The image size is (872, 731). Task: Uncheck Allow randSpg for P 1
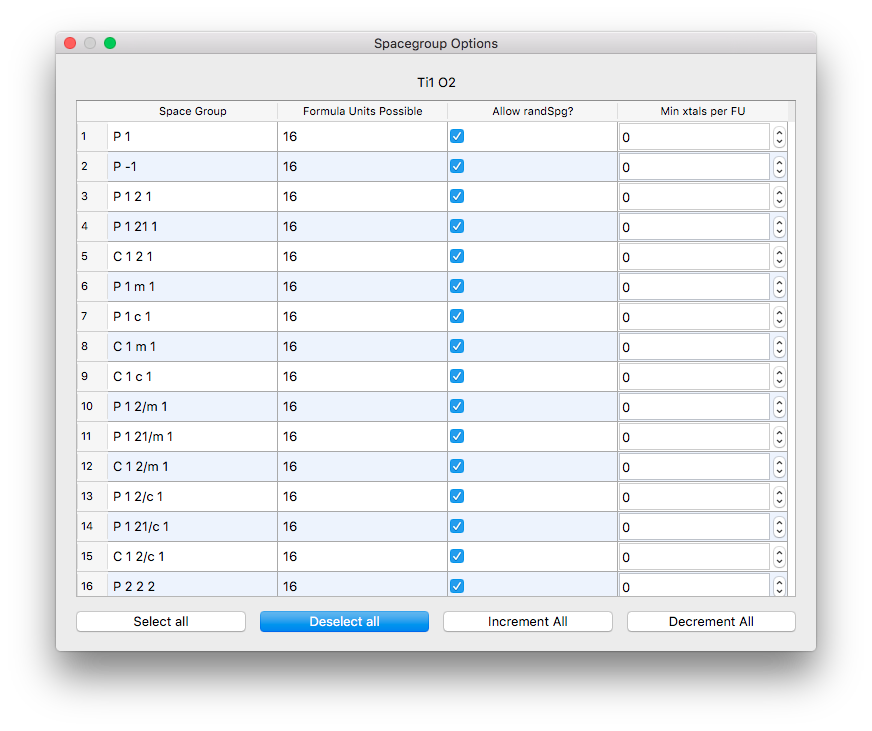point(457,136)
